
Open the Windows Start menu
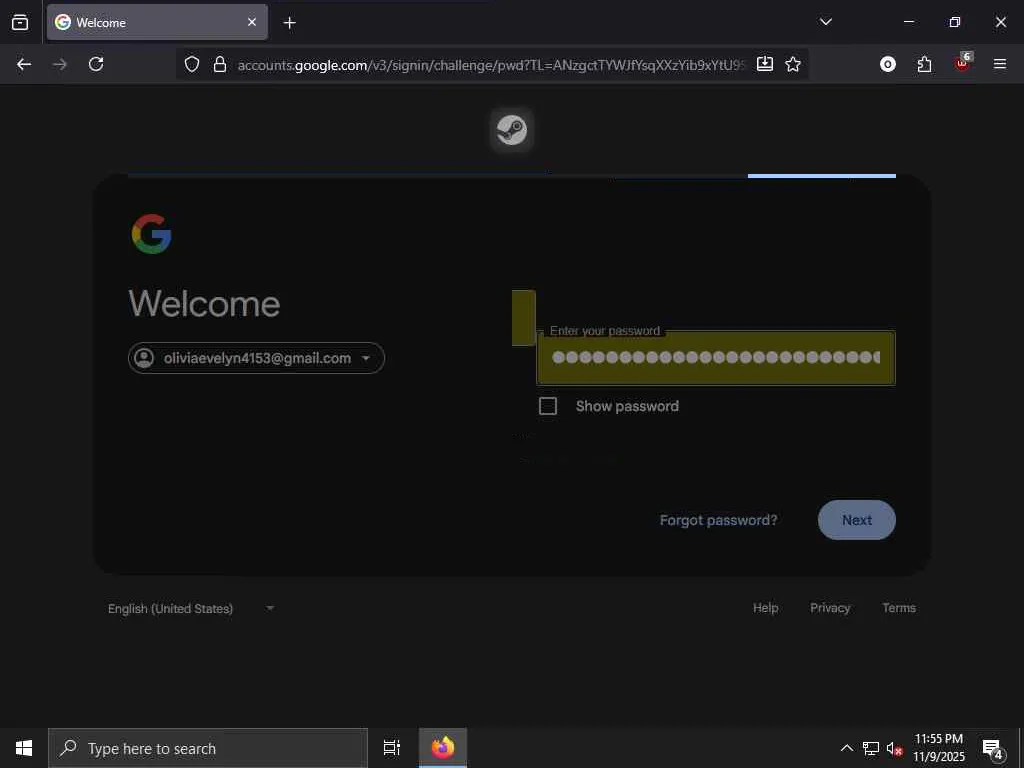click(x=24, y=748)
